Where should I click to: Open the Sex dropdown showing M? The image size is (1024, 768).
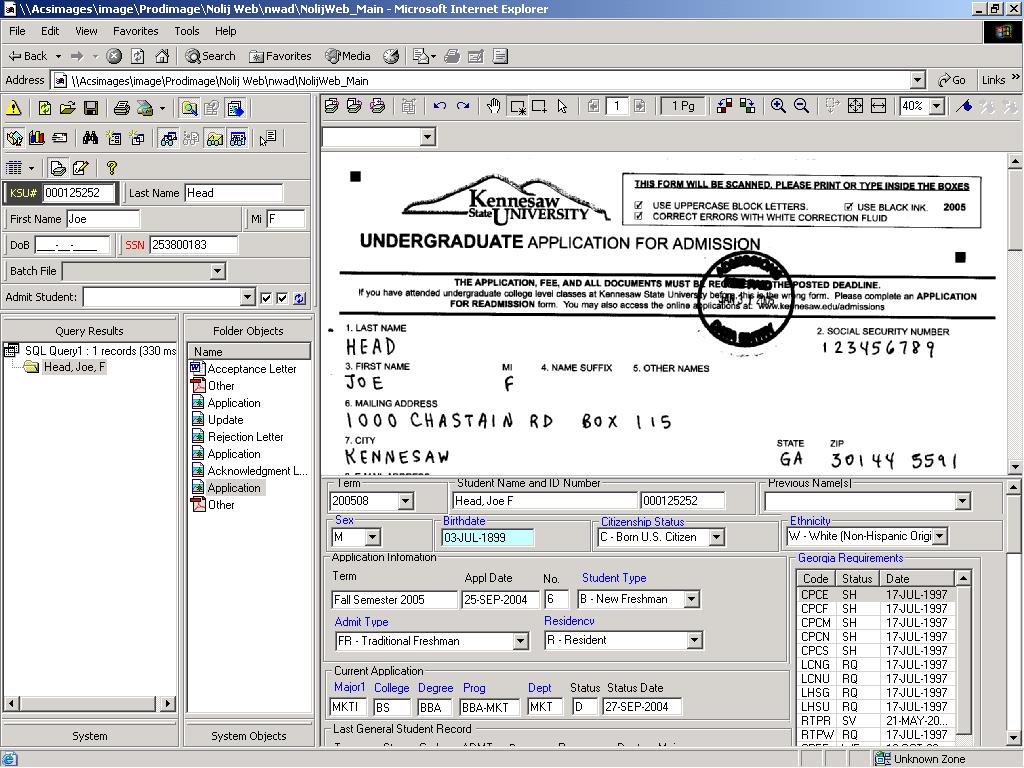tap(372, 537)
